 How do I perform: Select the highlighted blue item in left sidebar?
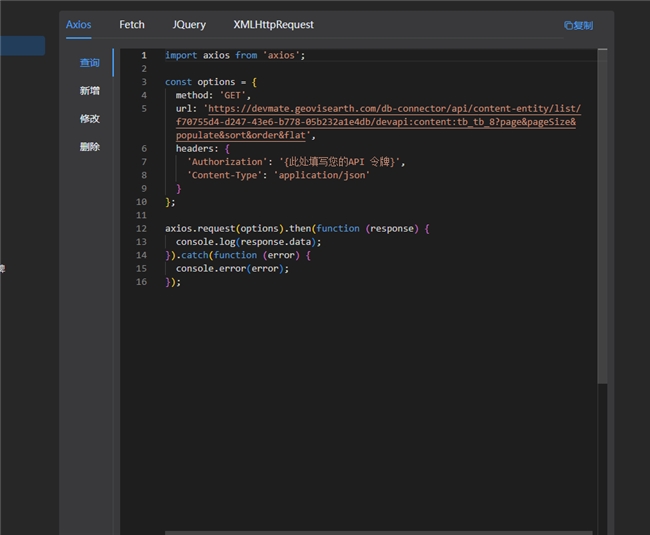(x=22, y=46)
